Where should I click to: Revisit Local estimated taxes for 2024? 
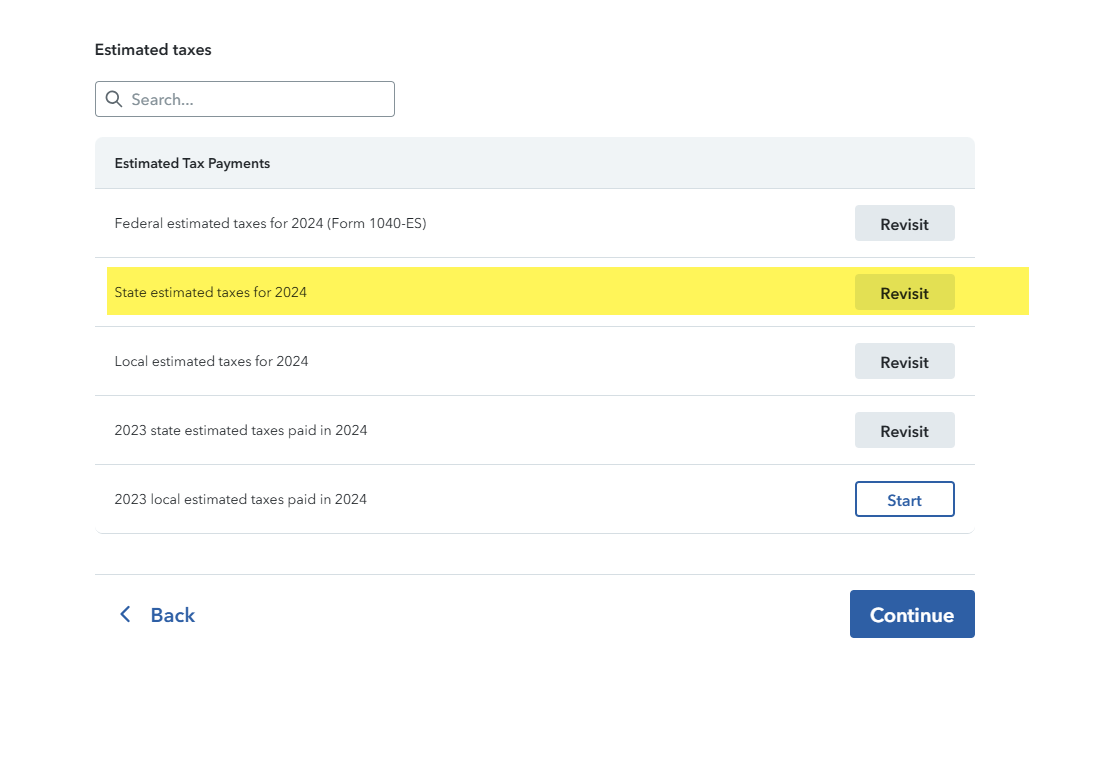904,362
